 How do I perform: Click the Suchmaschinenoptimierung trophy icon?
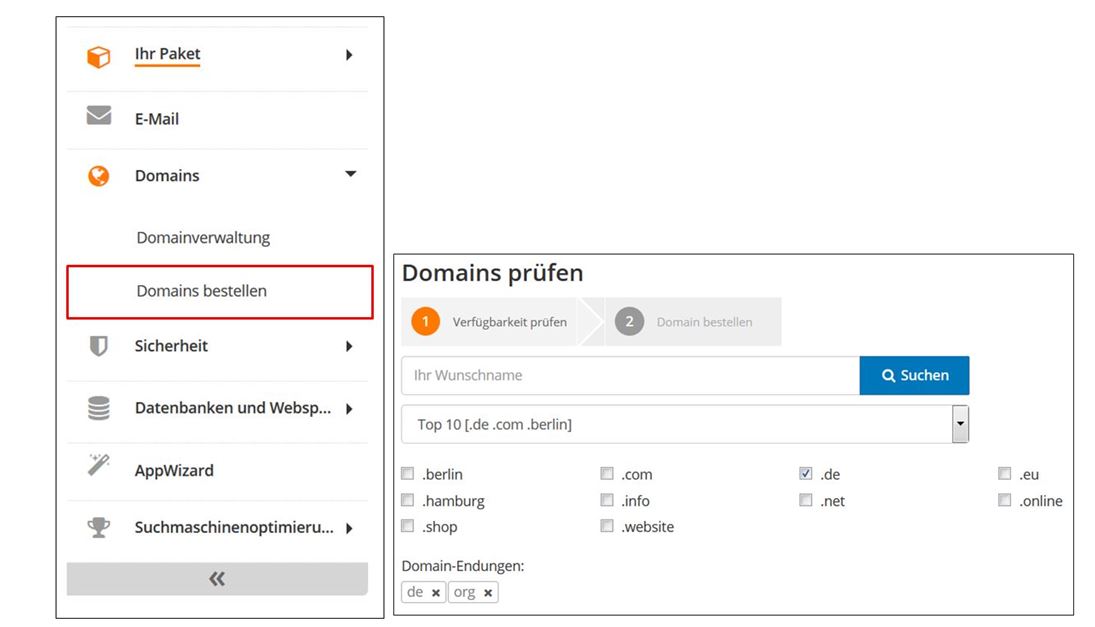point(98,527)
